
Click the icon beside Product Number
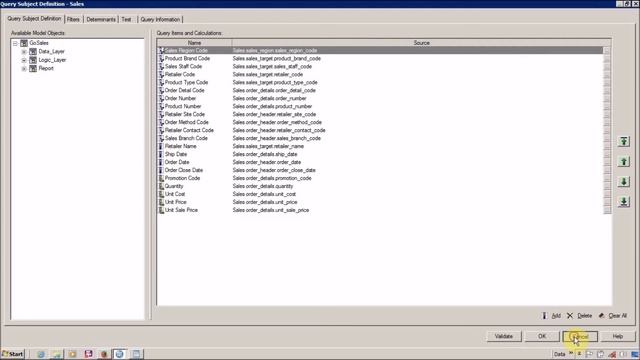(x=161, y=106)
